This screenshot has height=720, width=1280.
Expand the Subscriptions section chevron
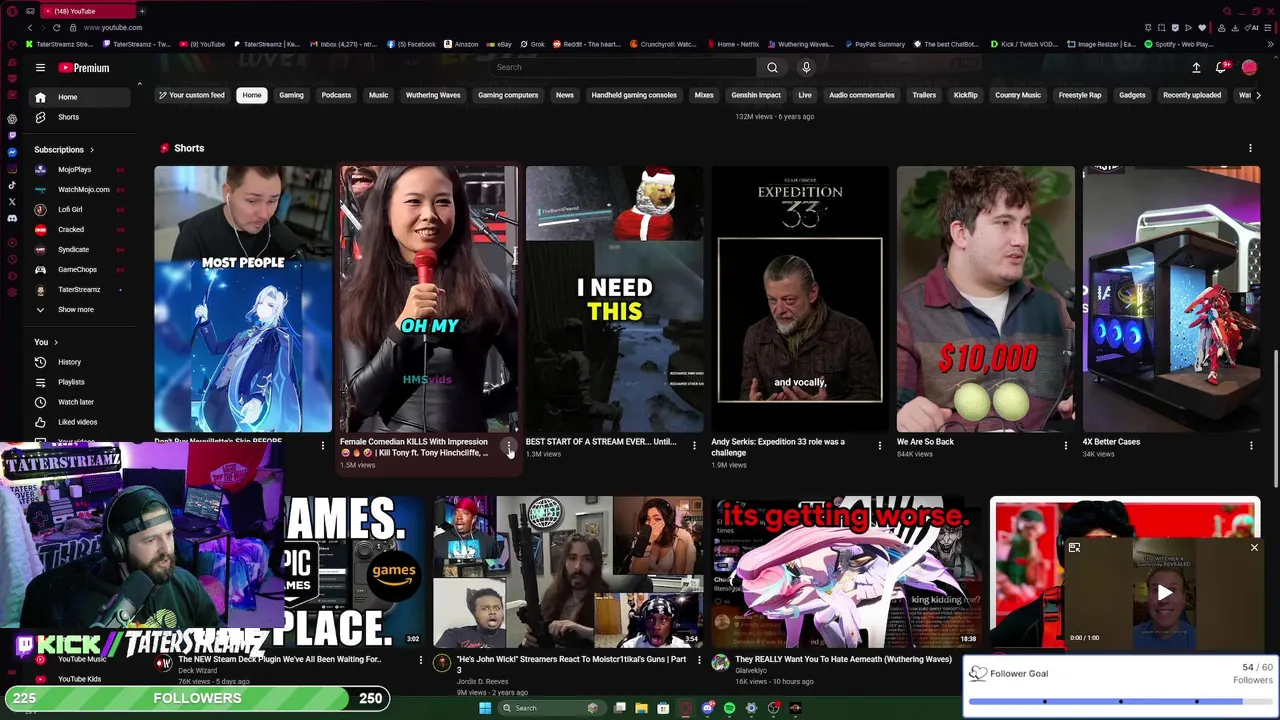[92, 150]
